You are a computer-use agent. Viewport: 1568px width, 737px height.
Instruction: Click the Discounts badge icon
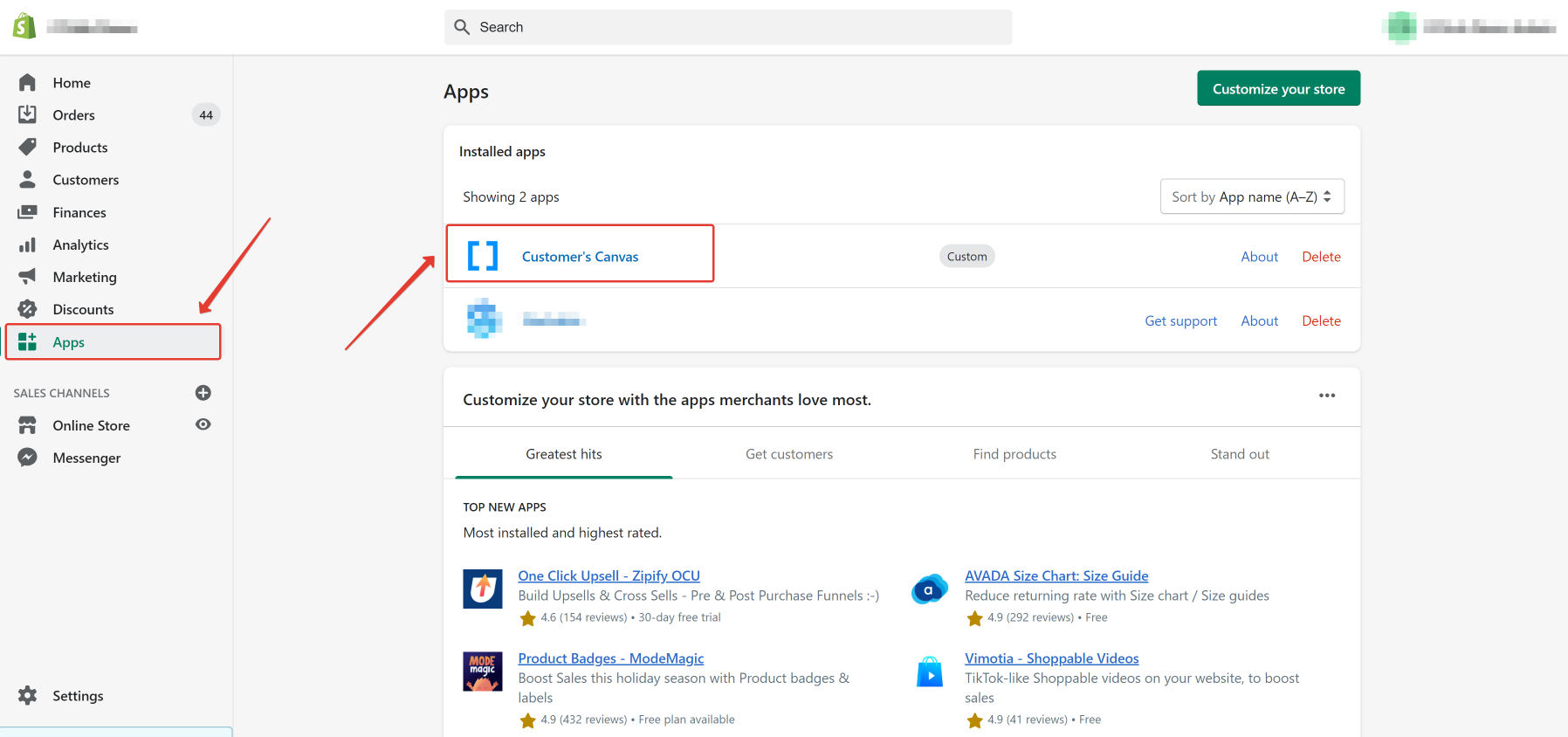pos(27,309)
